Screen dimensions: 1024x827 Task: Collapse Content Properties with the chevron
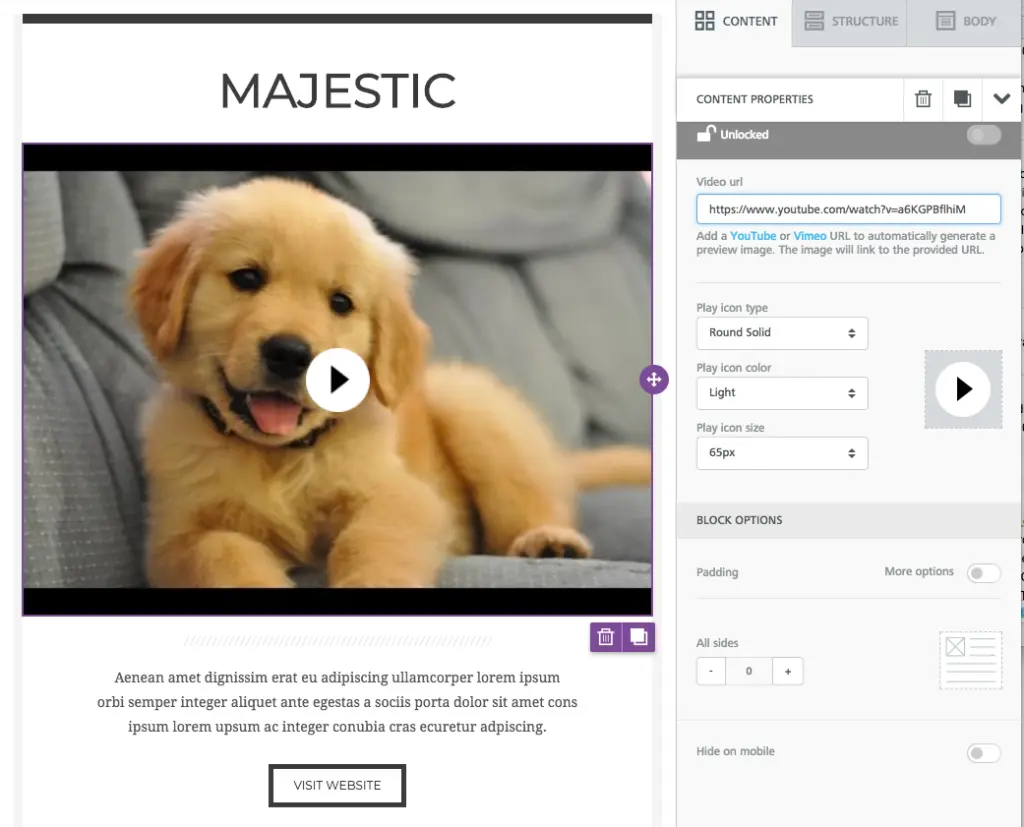coord(1002,100)
